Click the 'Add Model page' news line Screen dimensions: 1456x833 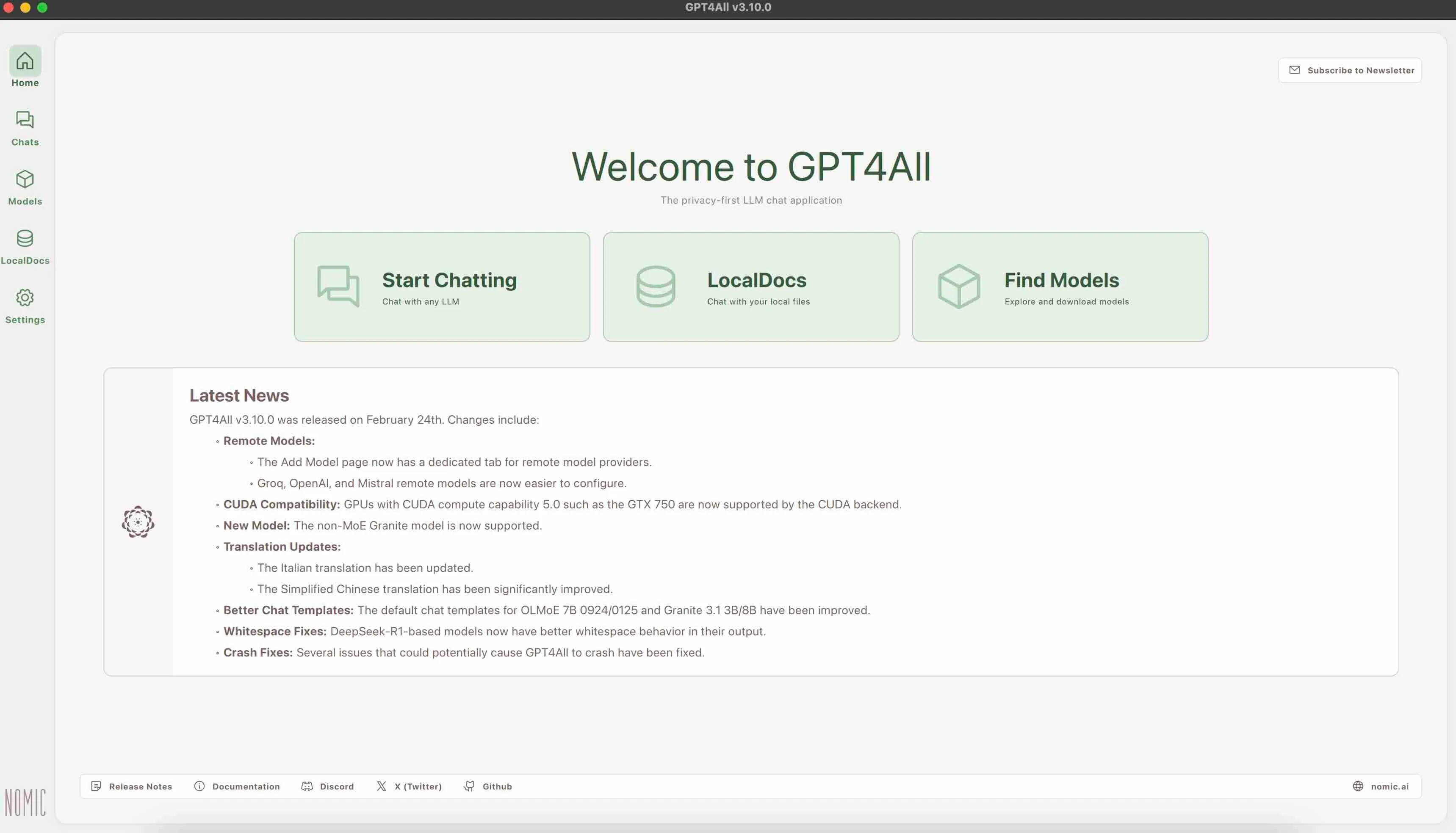454,462
